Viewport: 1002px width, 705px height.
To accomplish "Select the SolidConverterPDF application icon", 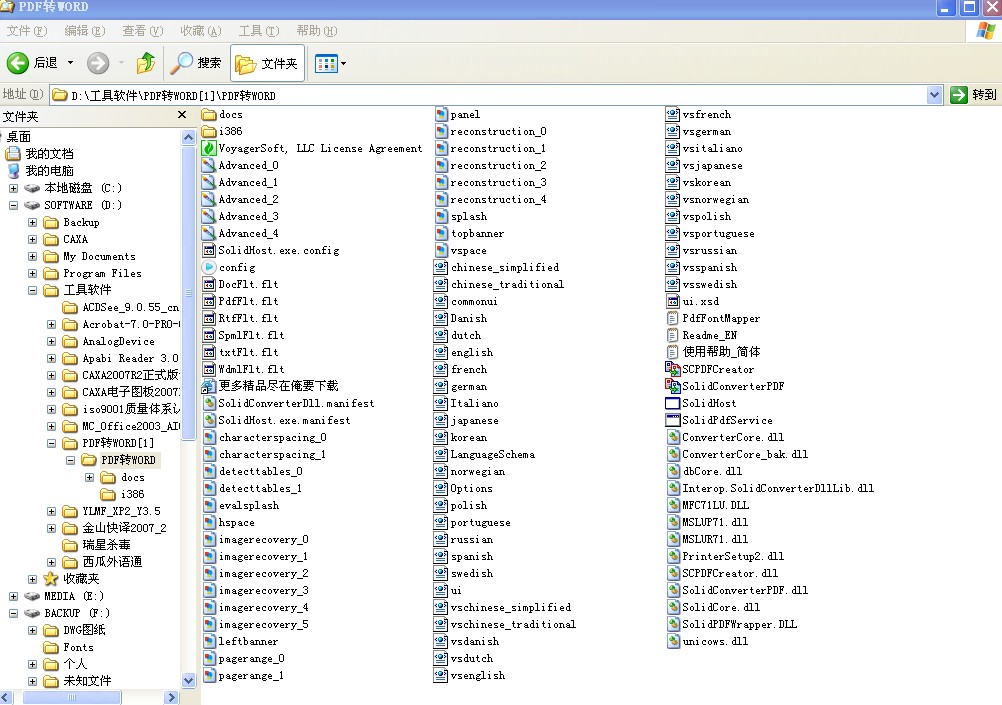I will [672, 386].
